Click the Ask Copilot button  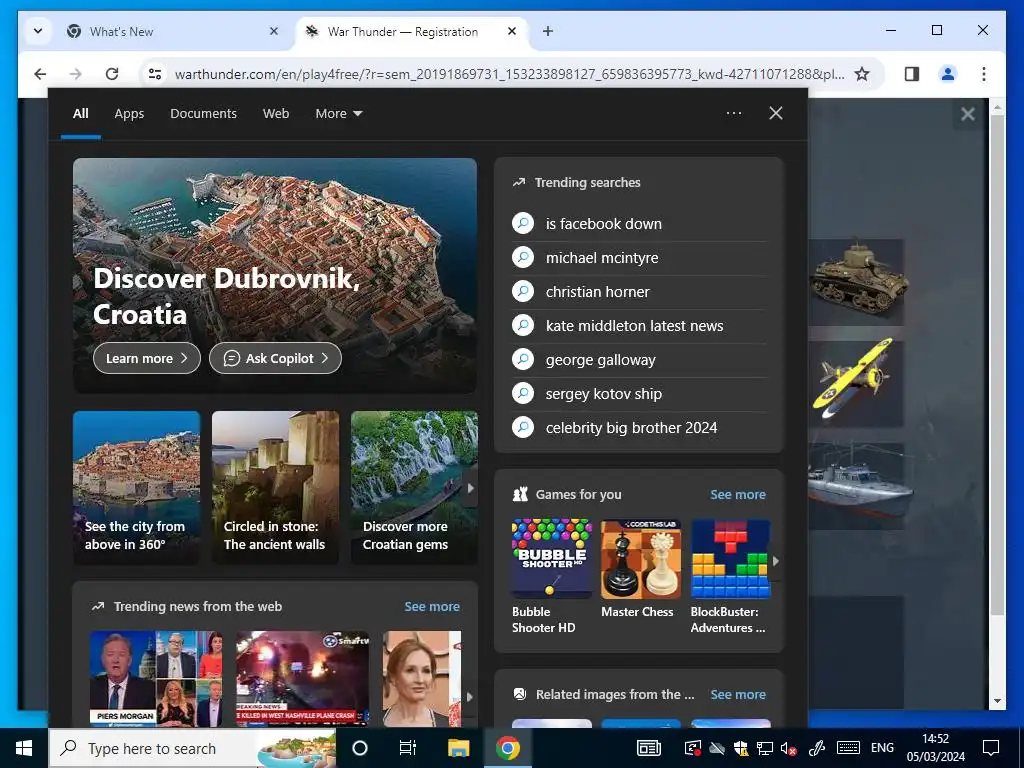coord(275,358)
